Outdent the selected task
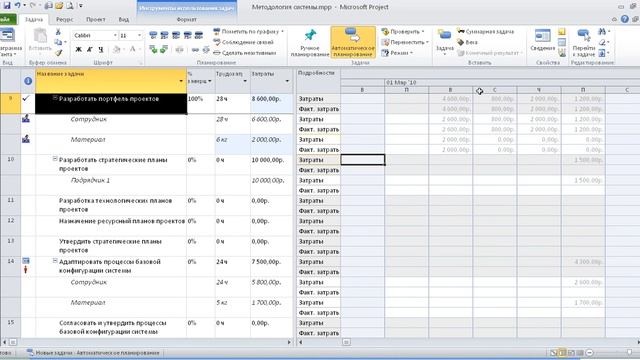The image size is (640, 360). click(153, 50)
